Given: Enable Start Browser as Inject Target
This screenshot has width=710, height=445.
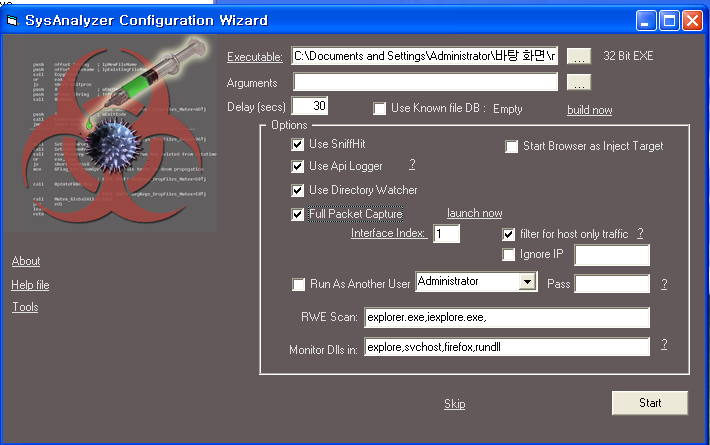Looking at the screenshot, I should [x=512, y=146].
